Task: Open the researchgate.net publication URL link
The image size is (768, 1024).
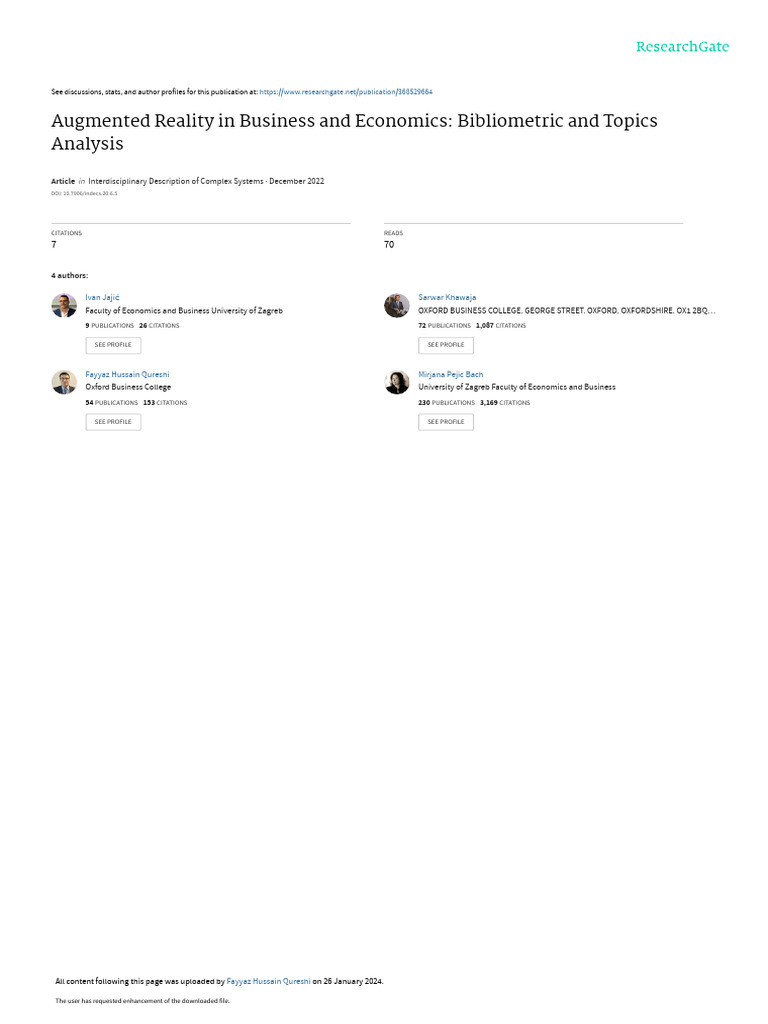Action: click(345, 92)
